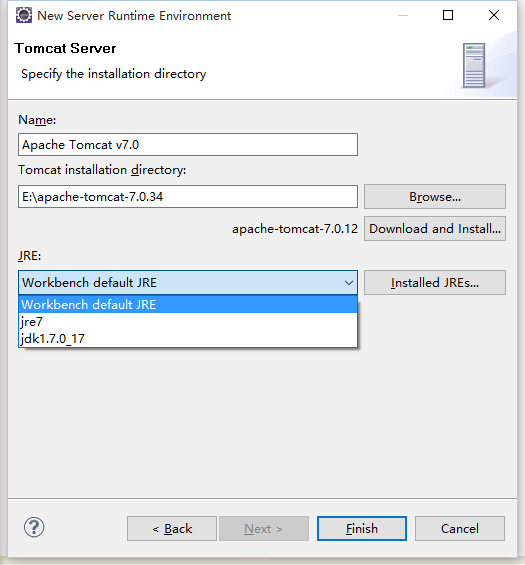This screenshot has height=565, width=525.
Task: Click the disabled Next button
Action: [264, 529]
